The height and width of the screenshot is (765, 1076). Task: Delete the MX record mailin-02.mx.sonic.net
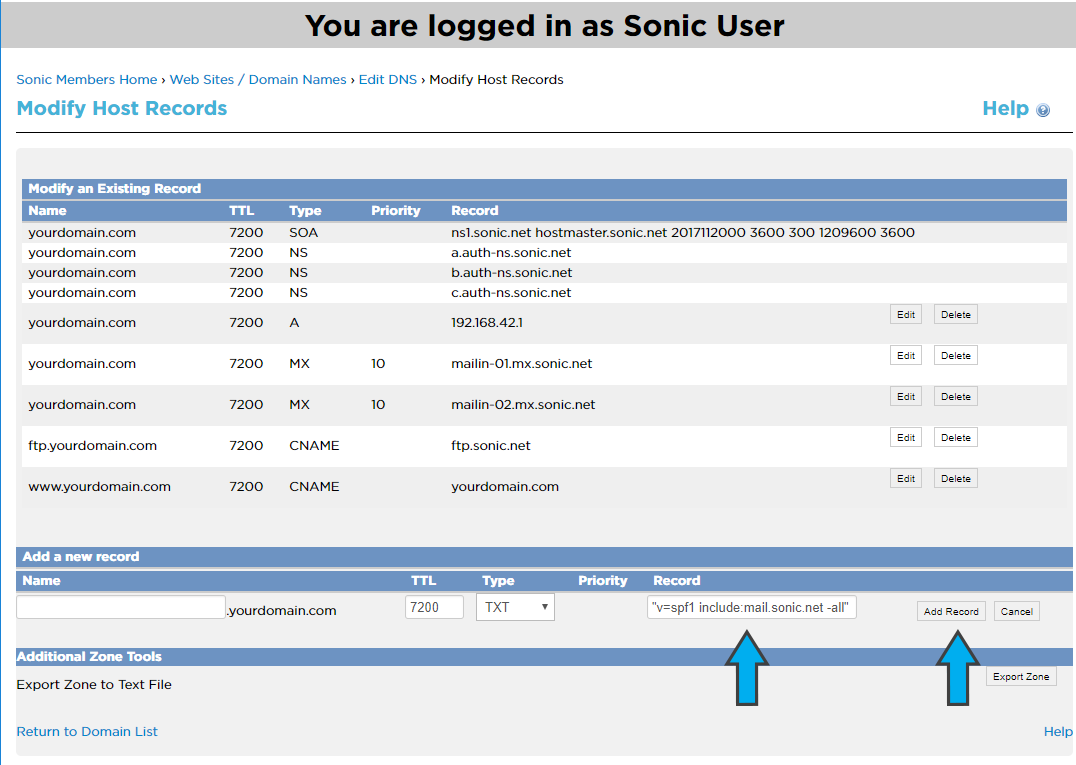[x=954, y=396]
